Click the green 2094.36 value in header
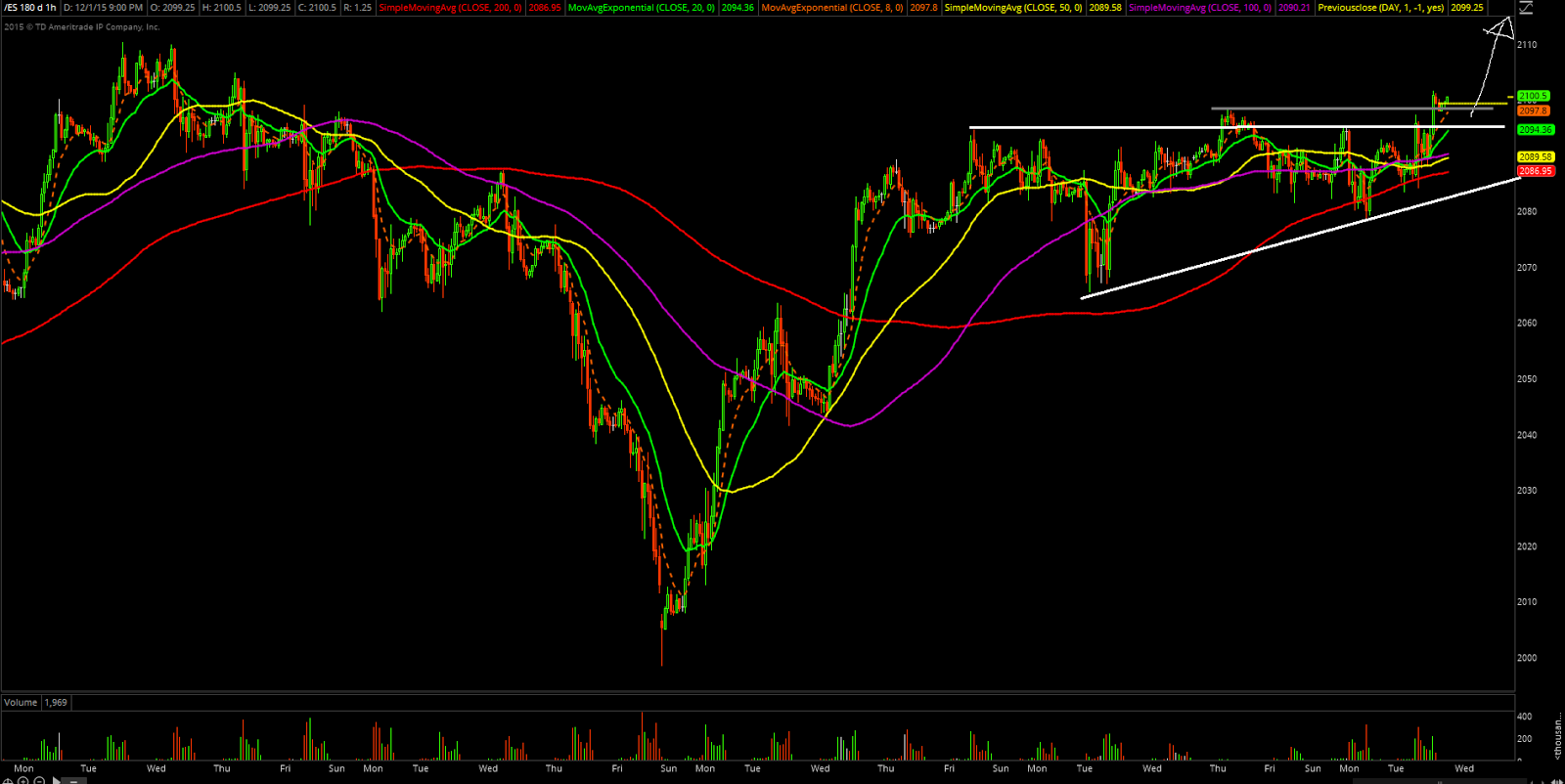 point(738,7)
